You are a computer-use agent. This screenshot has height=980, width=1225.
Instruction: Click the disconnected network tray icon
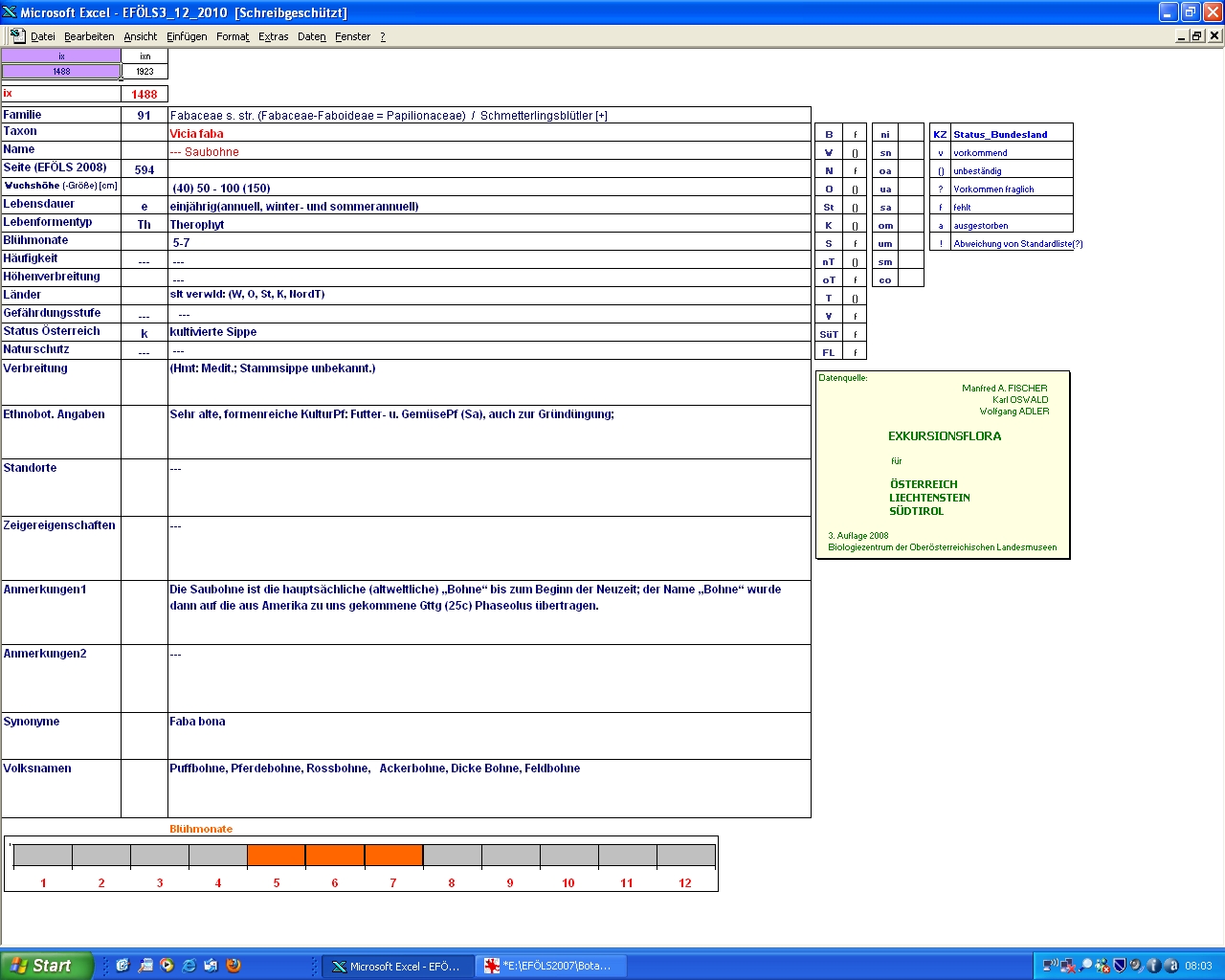coord(1067,966)
